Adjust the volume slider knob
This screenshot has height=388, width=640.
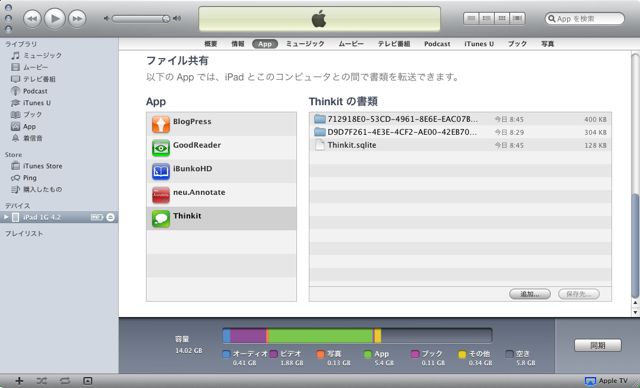165,19
